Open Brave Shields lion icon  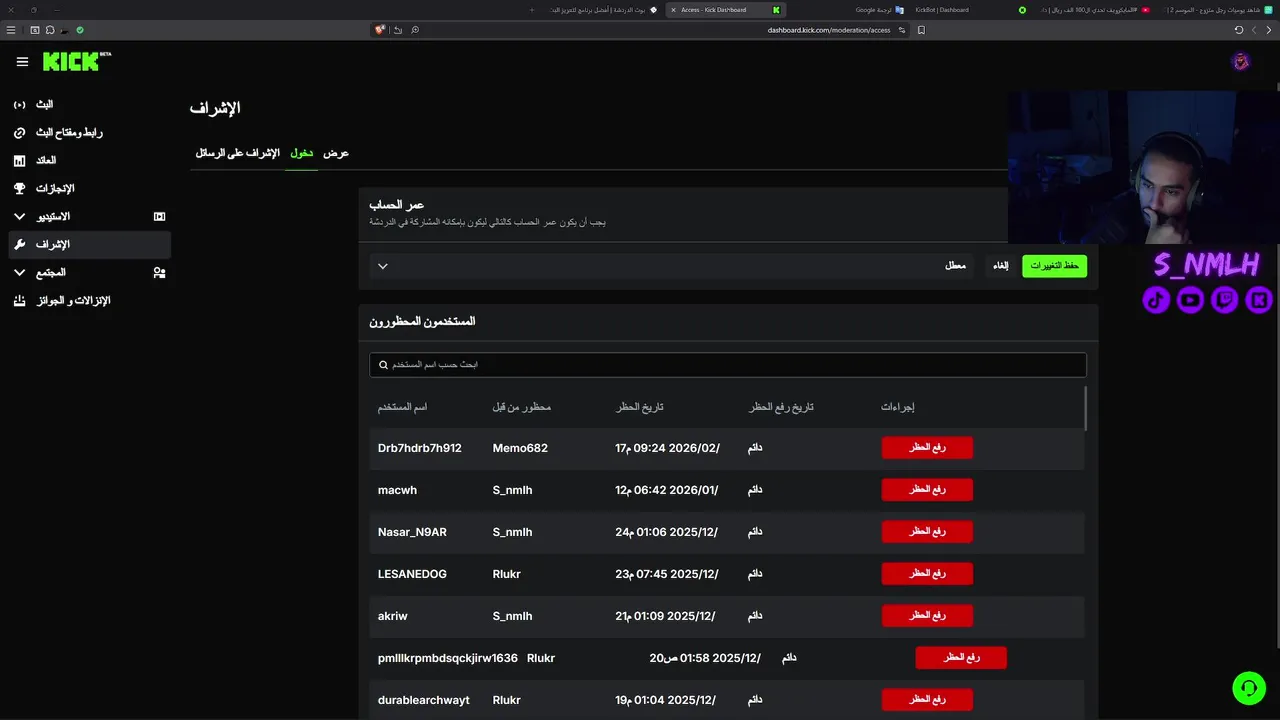(x=380, y=30)
